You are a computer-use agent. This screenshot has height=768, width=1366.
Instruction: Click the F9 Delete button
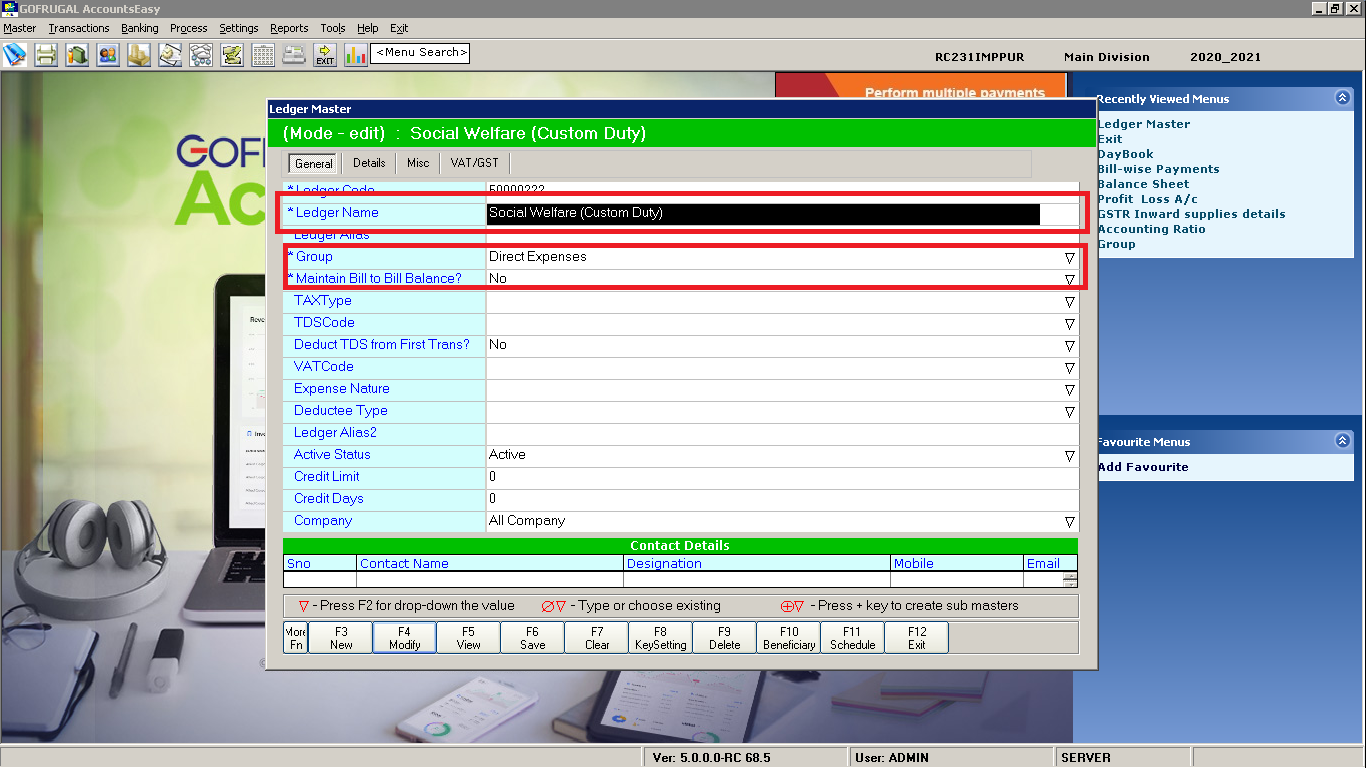click(x=724, y=638)
